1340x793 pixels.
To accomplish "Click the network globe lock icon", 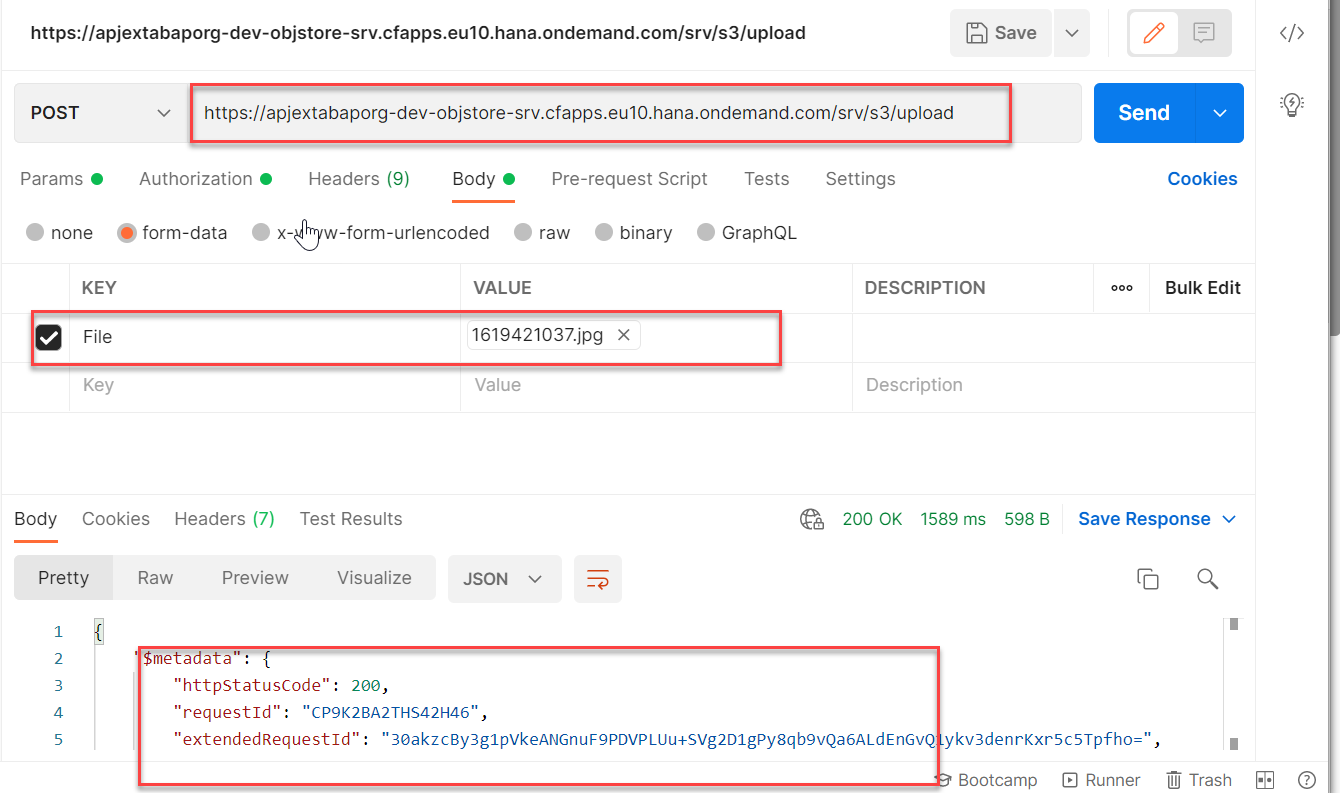I will 812,519.
